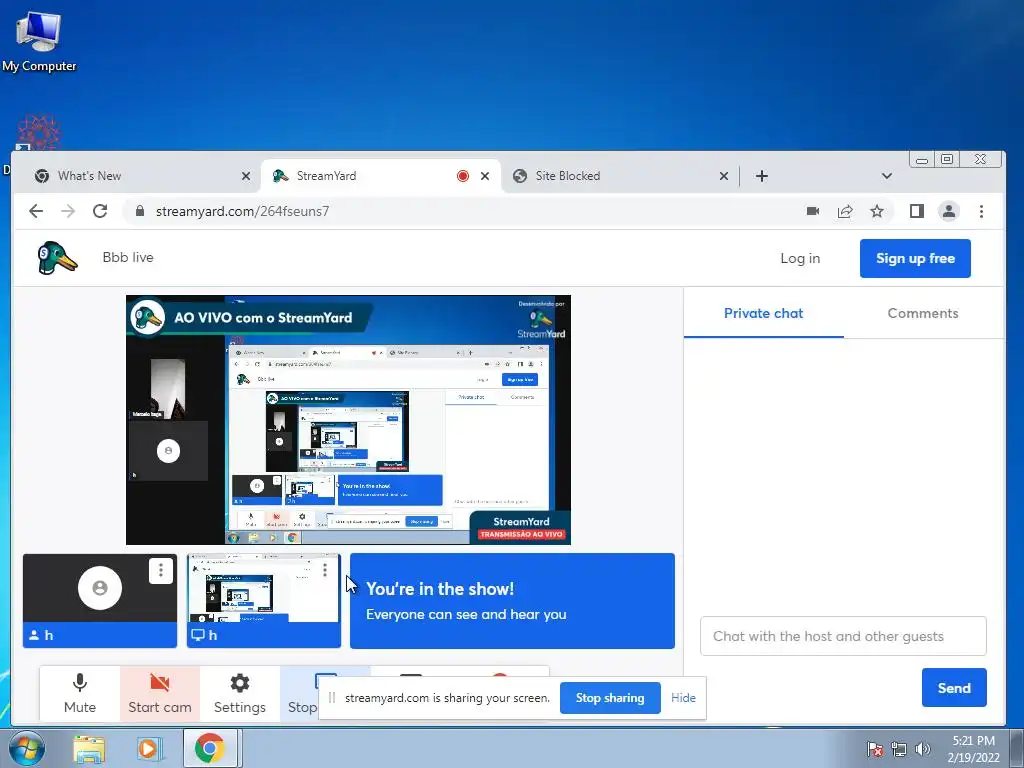
Task: Click the forward navigation arrow
Action: coord(68,211)
